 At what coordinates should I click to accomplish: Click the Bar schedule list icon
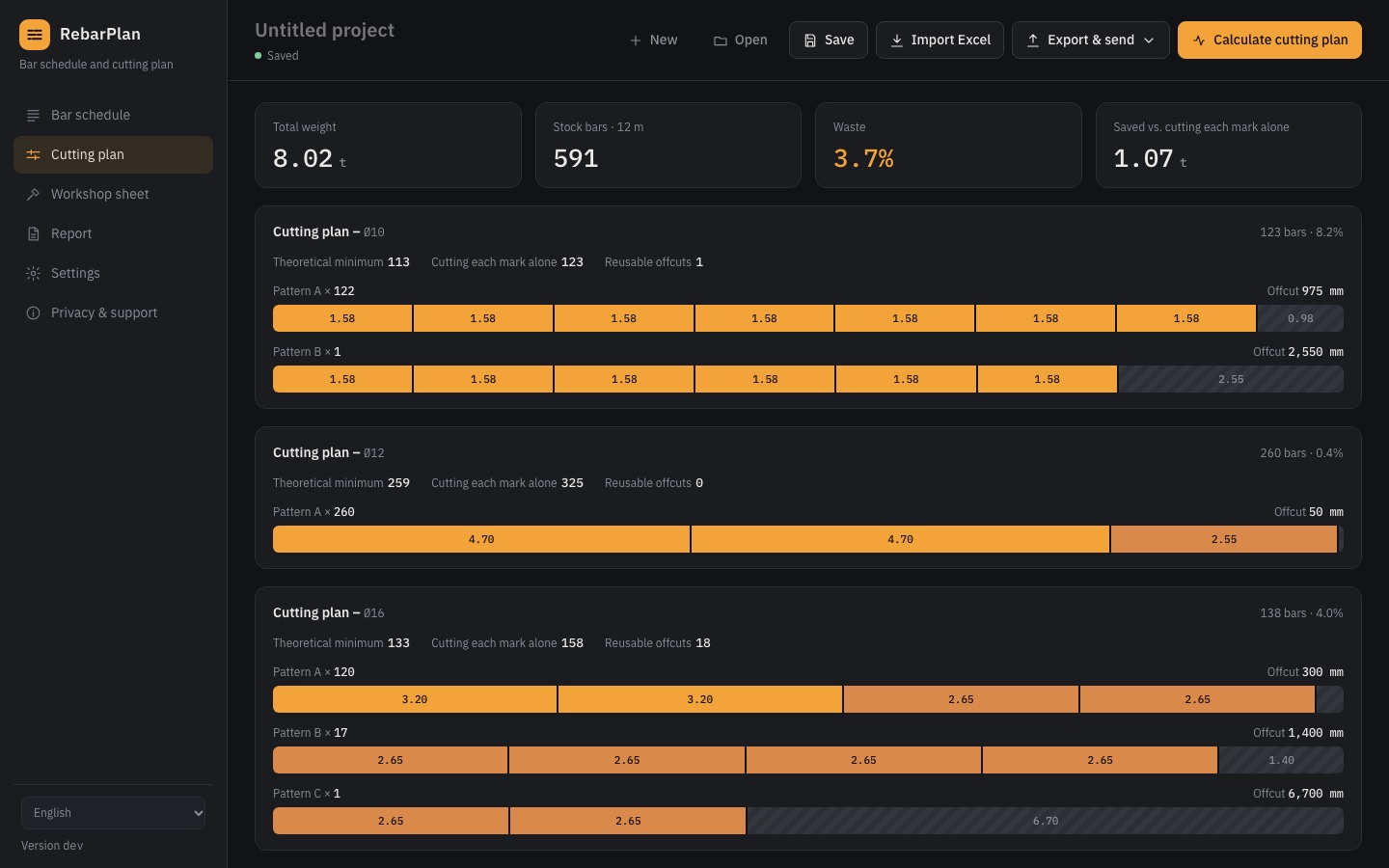(33, 116)
